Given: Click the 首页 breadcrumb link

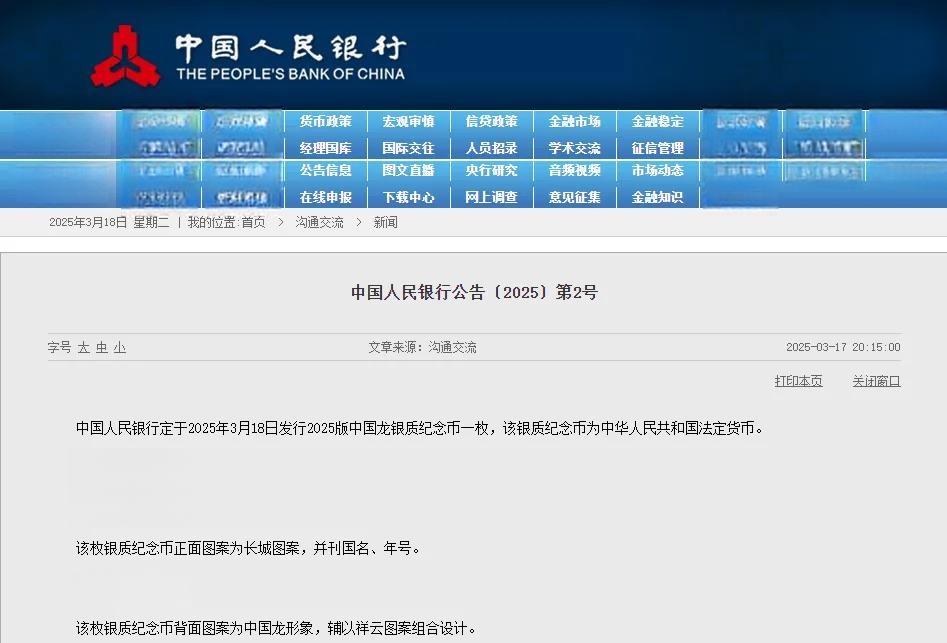Looking at the screenshot, I should (254, 222).
